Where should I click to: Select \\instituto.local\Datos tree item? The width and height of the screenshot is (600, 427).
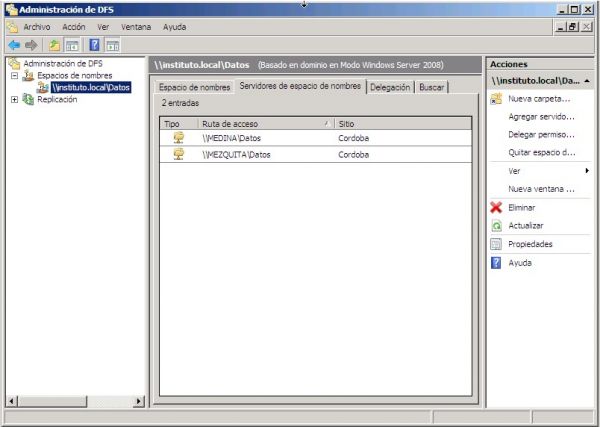pyautogui.click(x=91, y=88)
